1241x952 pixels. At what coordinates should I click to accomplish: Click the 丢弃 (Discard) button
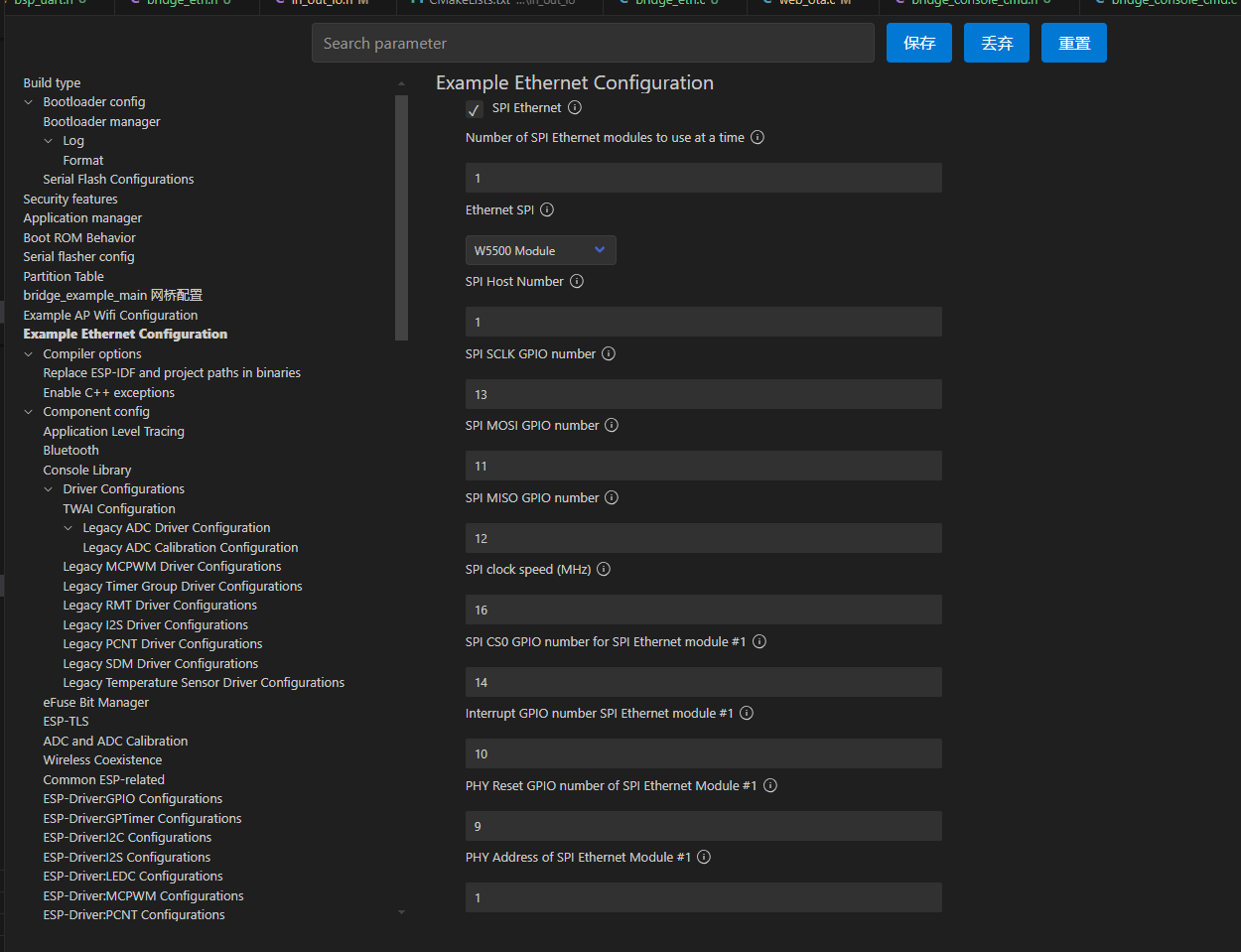(x=997, y=43)
